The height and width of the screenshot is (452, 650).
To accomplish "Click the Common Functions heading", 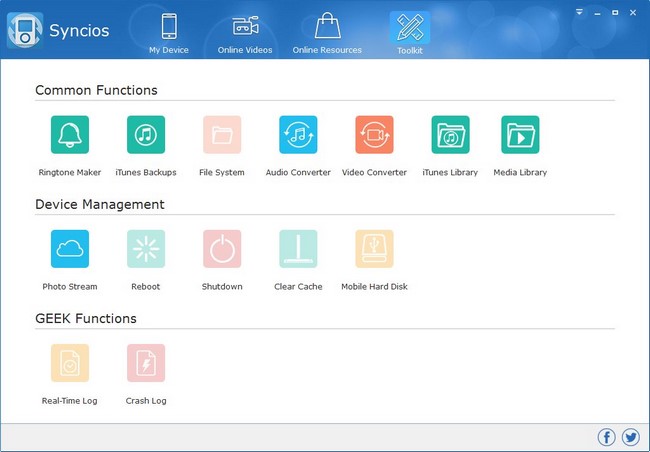I will 96,90.
